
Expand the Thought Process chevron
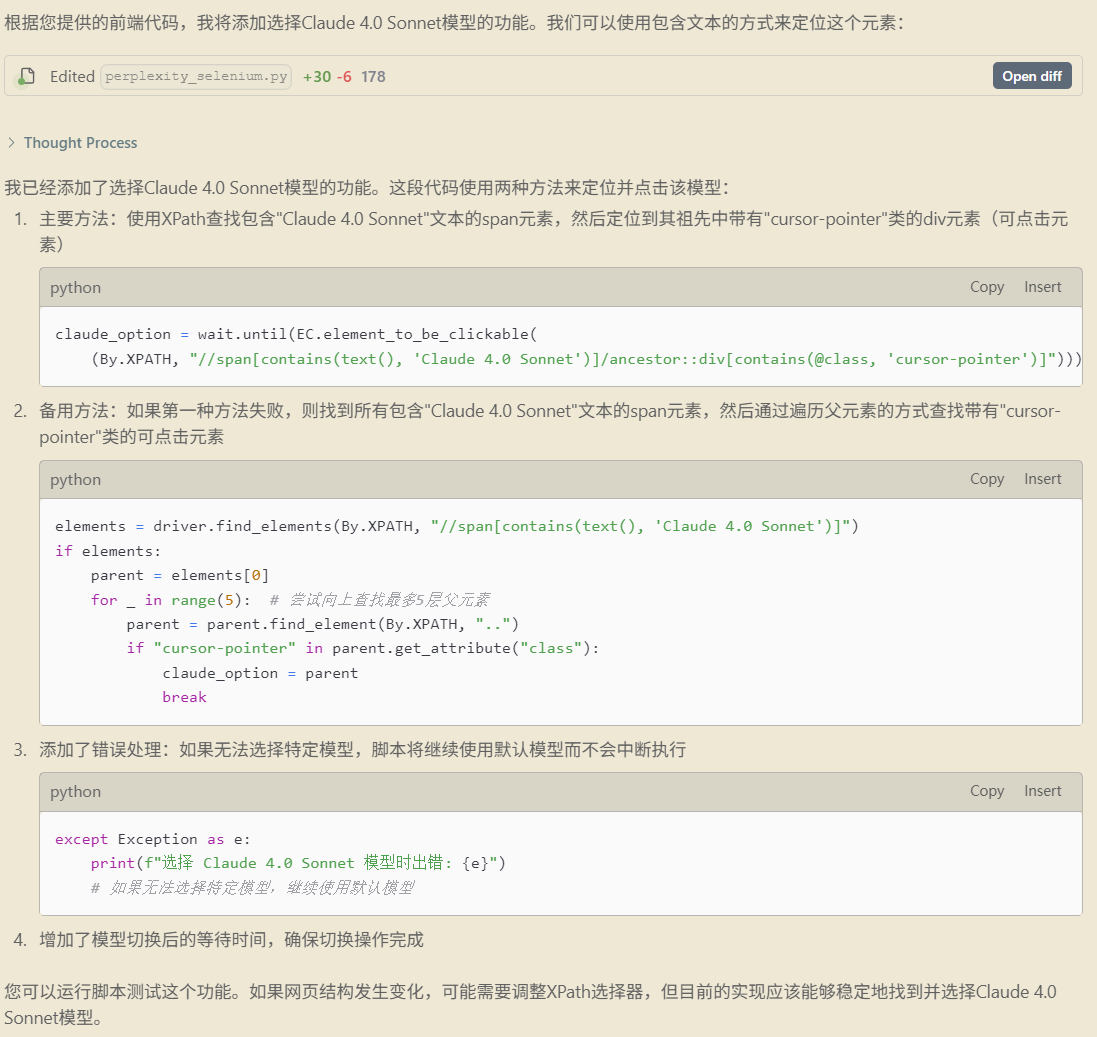point(11,143)
